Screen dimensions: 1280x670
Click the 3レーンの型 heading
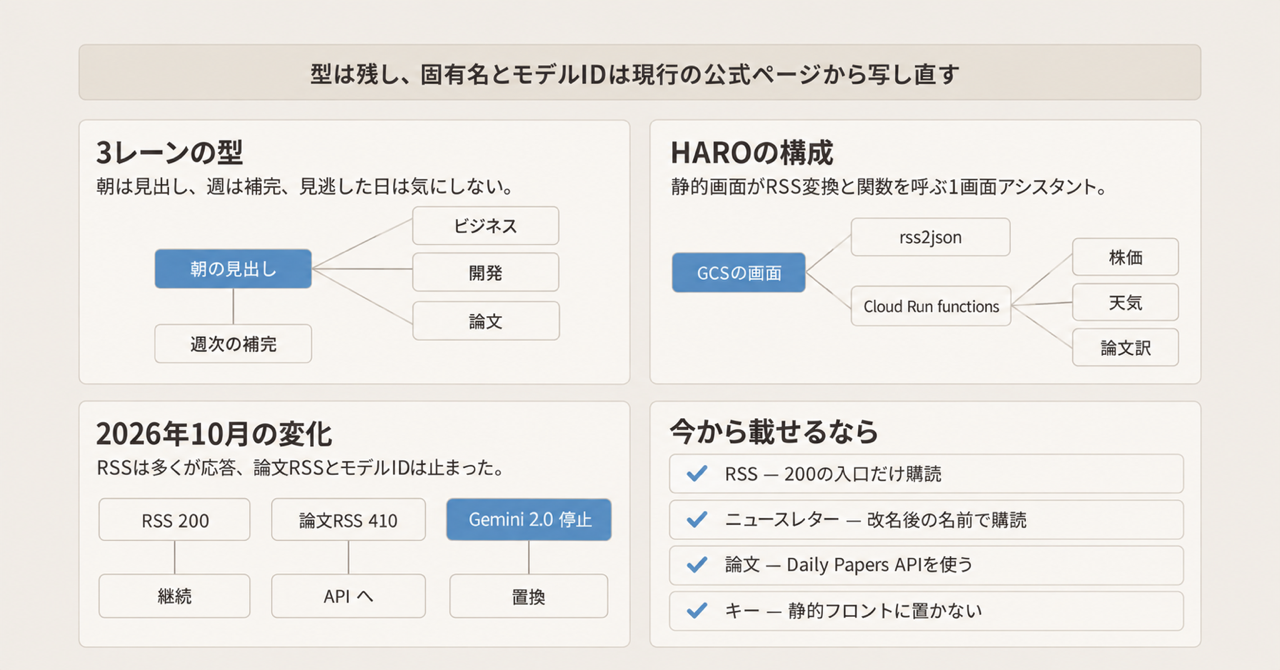tap(170, 153)
